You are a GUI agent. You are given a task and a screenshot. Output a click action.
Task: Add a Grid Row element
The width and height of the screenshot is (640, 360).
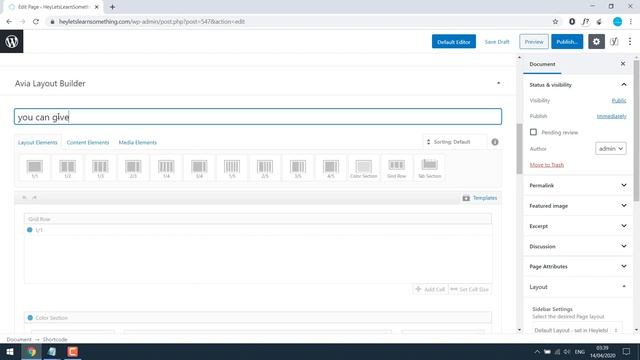click(397, 168)
